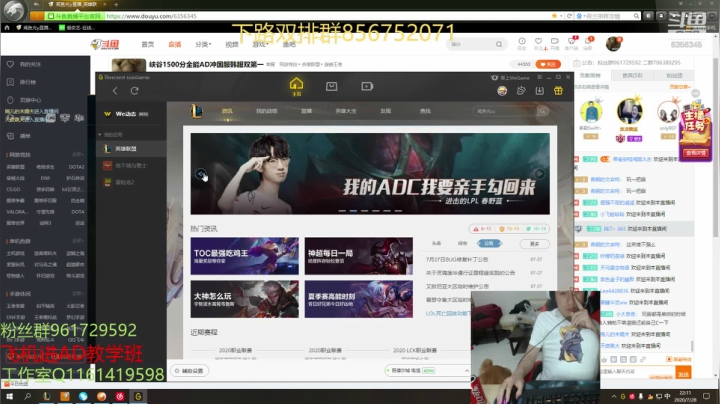
Task: Click the WeGame friends icon beside avatar
Action: click(521, 91)
